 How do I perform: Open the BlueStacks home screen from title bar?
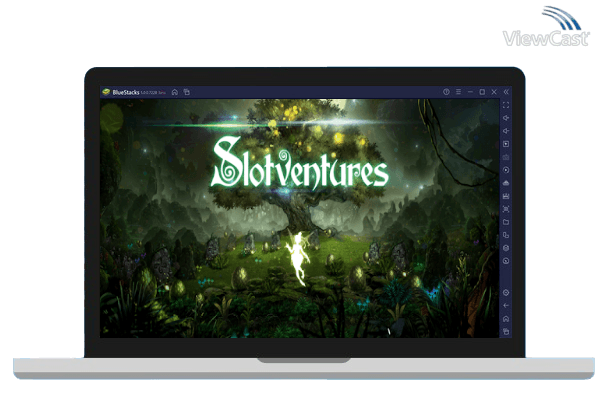[175, 92]
